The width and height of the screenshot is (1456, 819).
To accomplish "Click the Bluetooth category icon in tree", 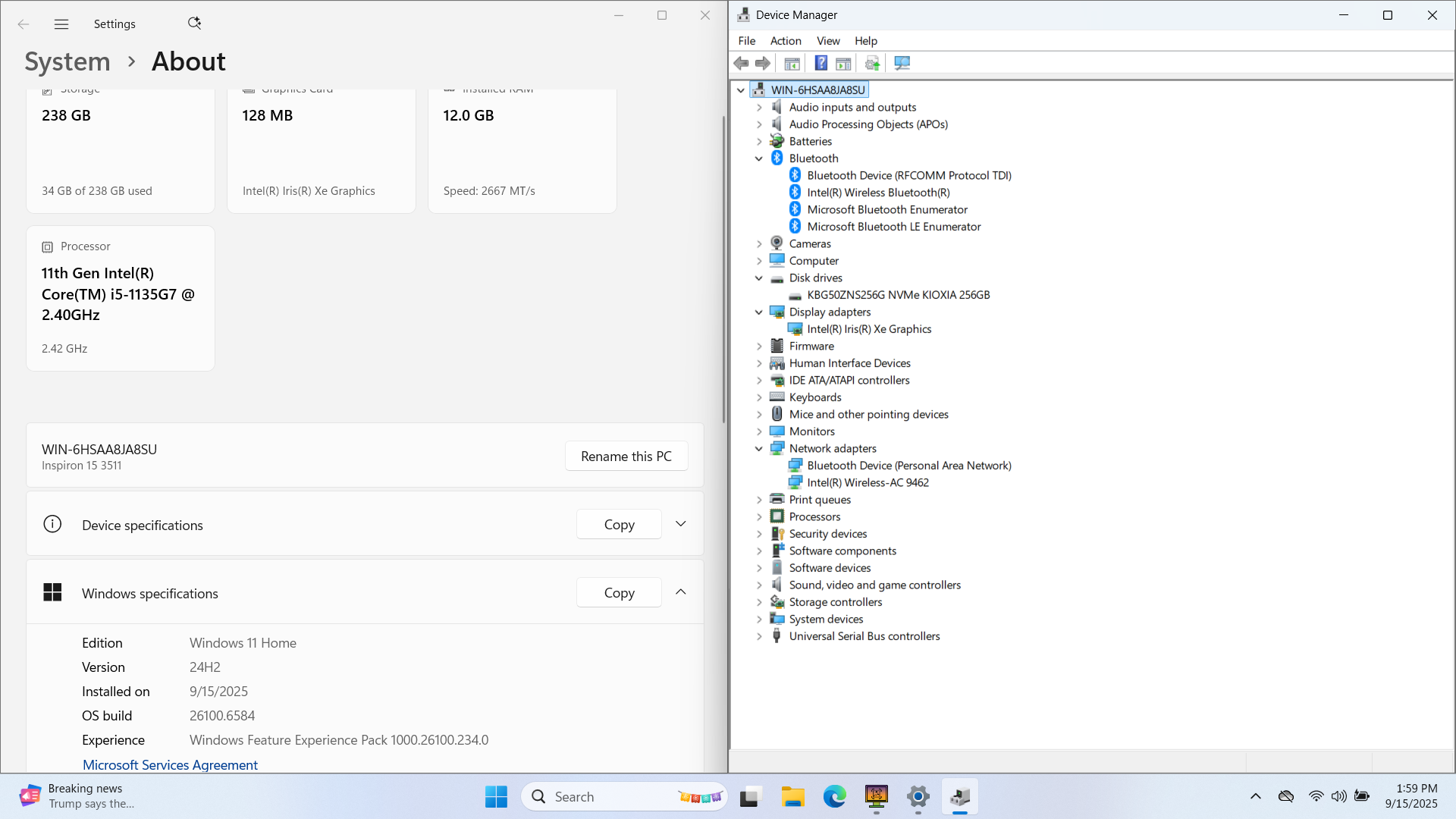I will click(x=777, y=158).
